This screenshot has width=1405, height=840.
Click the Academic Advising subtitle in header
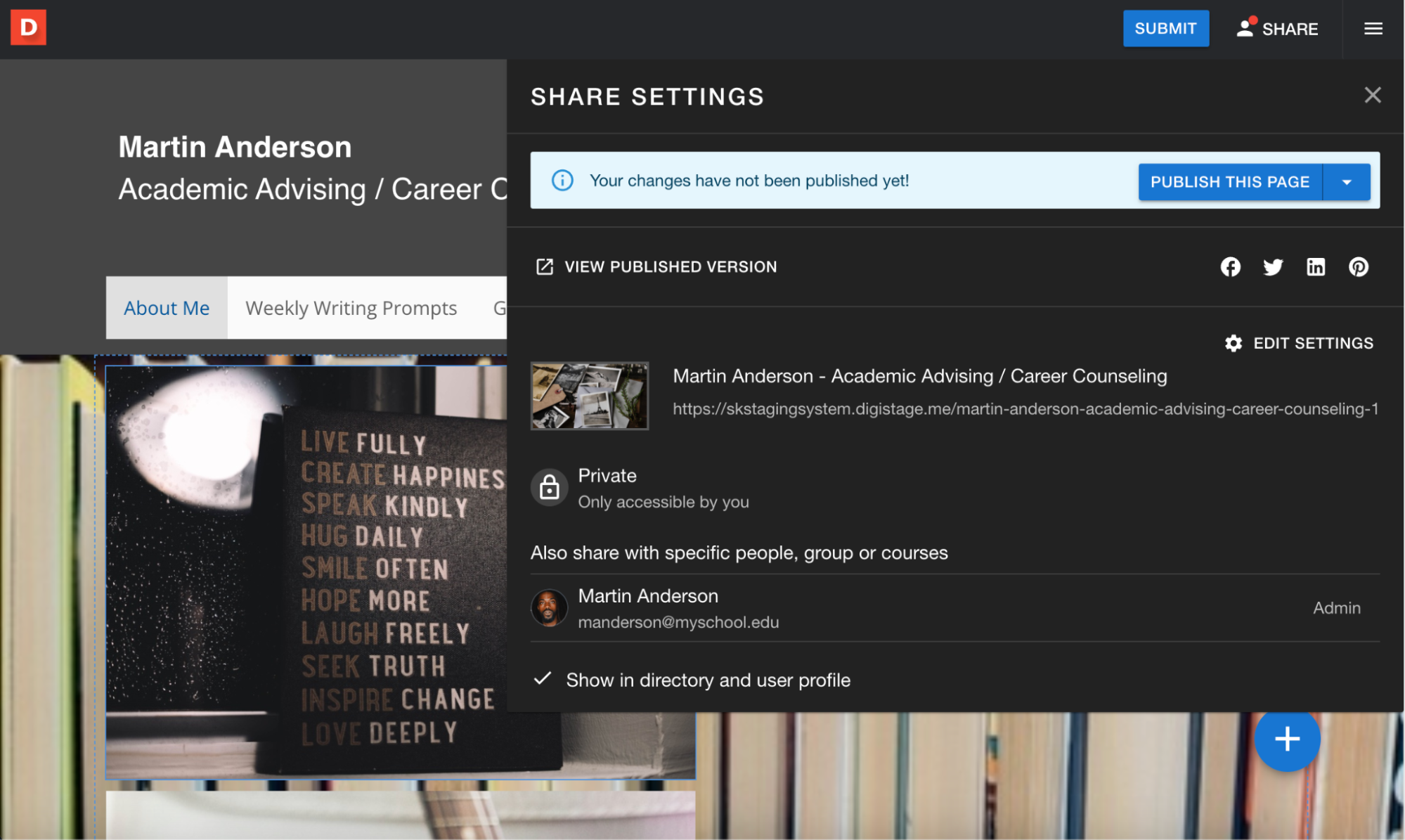(313, 189)
